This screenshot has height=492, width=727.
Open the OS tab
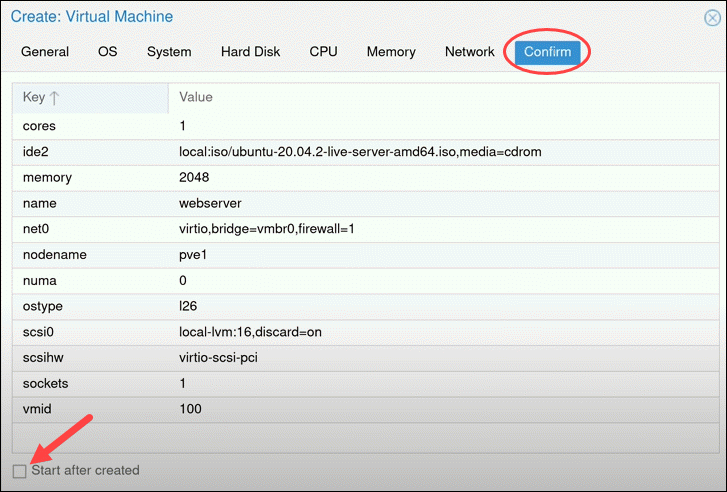click(108, 52)
